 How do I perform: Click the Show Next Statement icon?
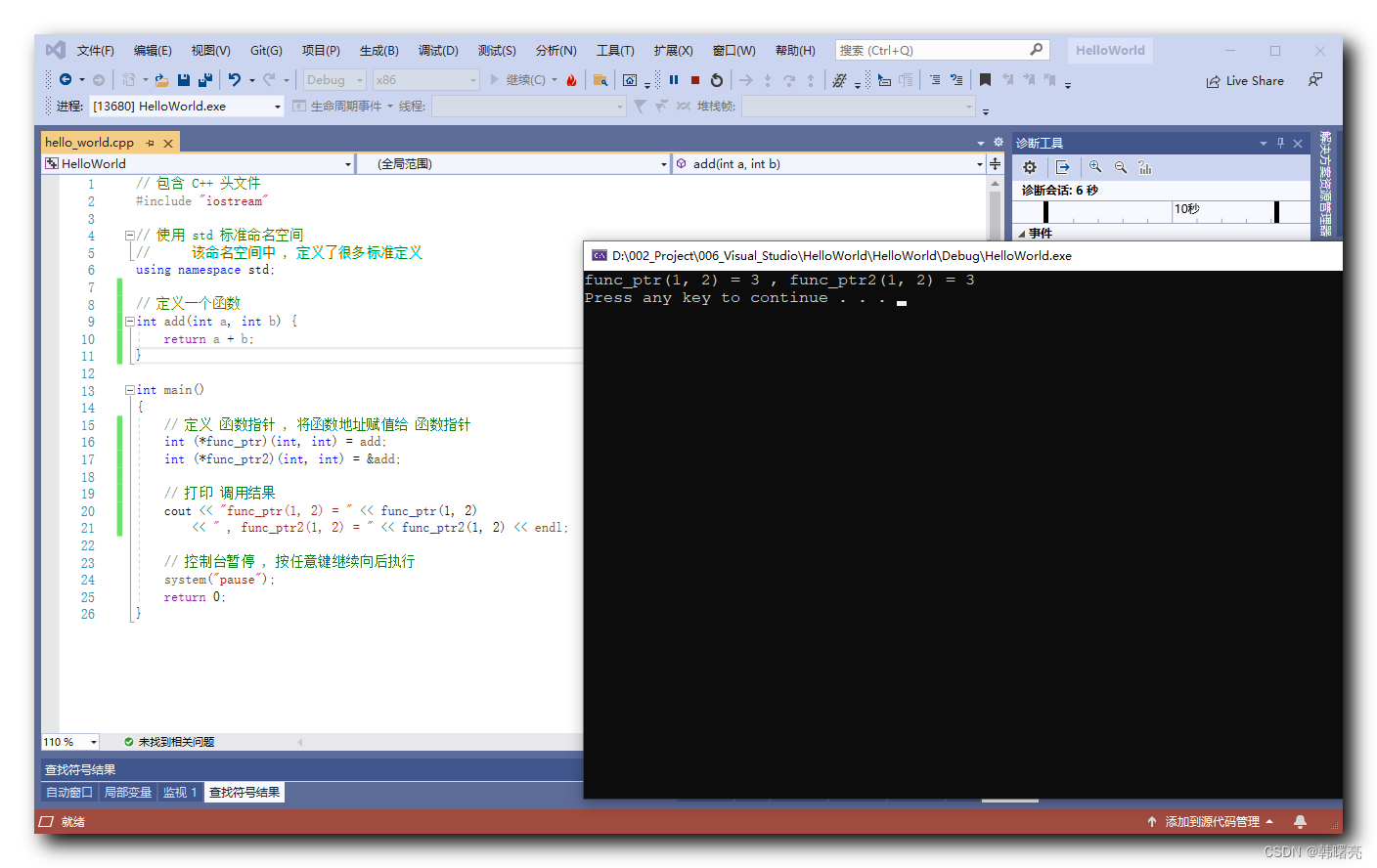coord(746,80)
